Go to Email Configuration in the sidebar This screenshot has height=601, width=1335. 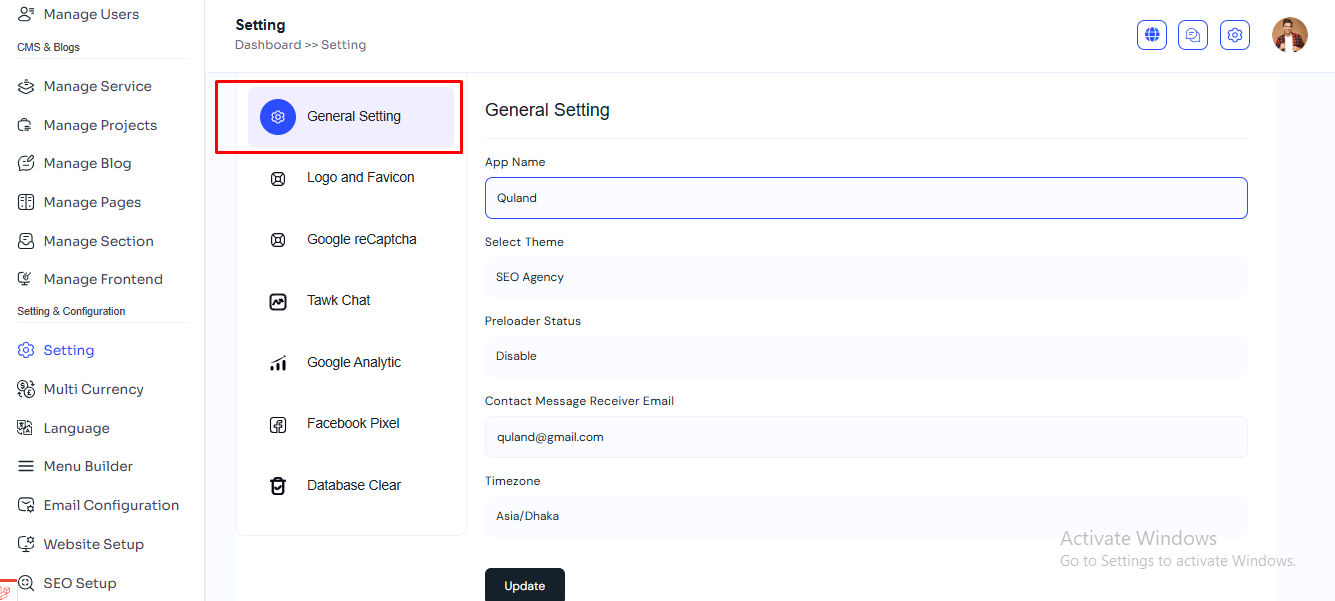tap(111, 505)
